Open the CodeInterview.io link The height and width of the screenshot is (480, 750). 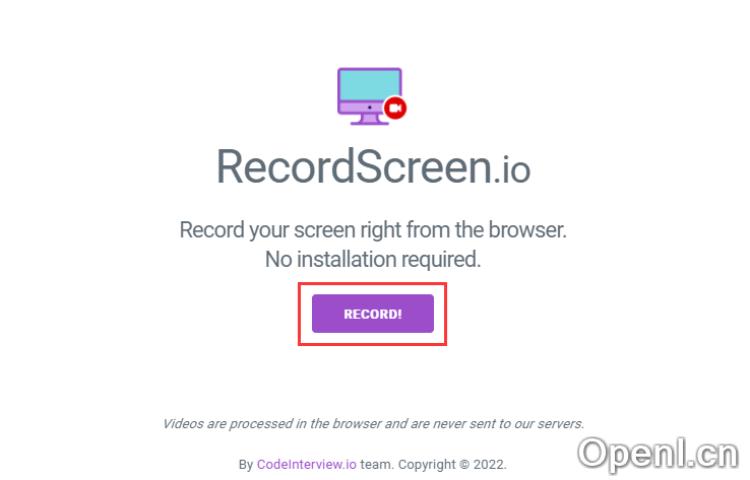coord(307,464)
